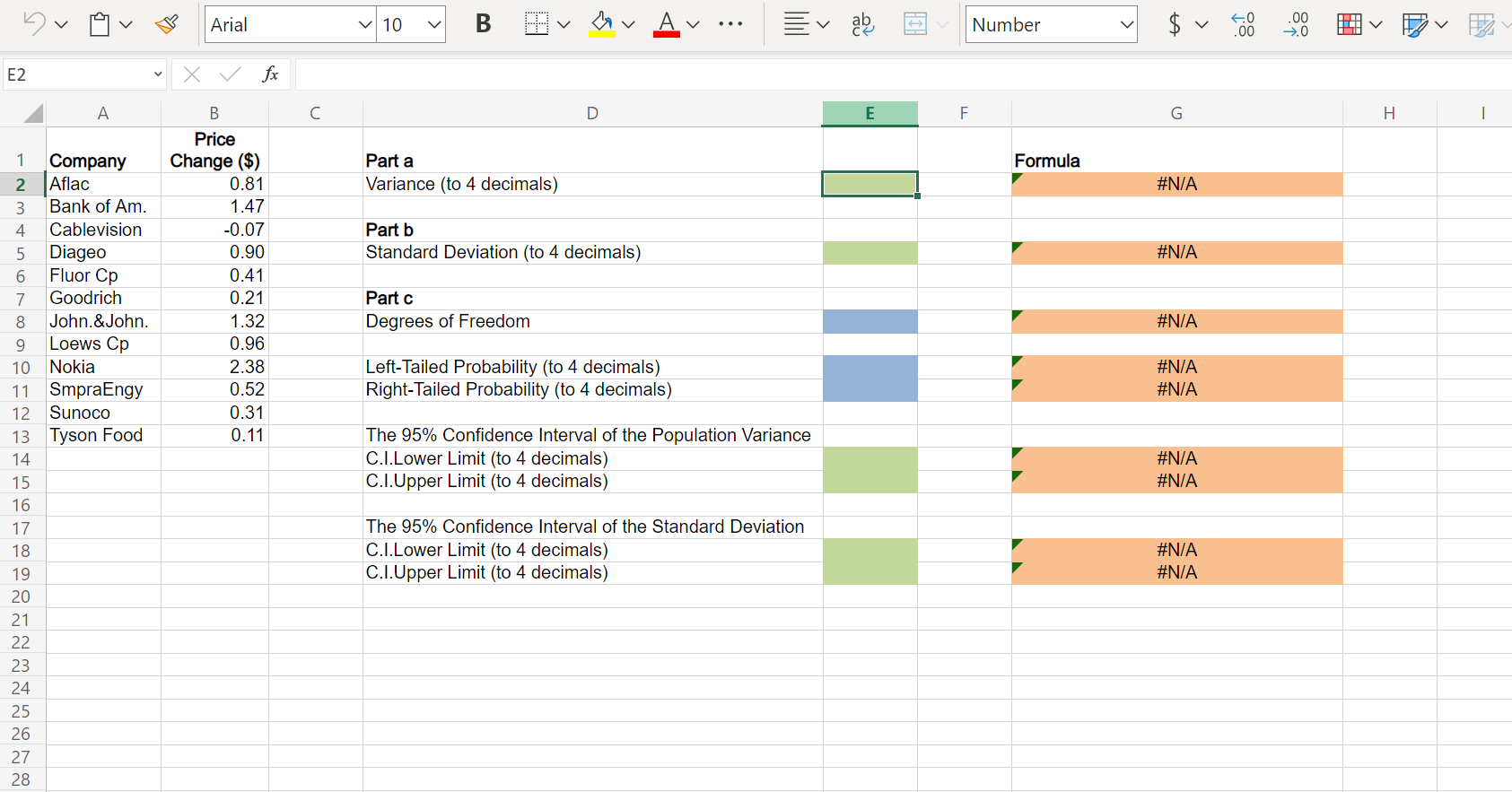Select the Format Painter brush

point(166,24)
